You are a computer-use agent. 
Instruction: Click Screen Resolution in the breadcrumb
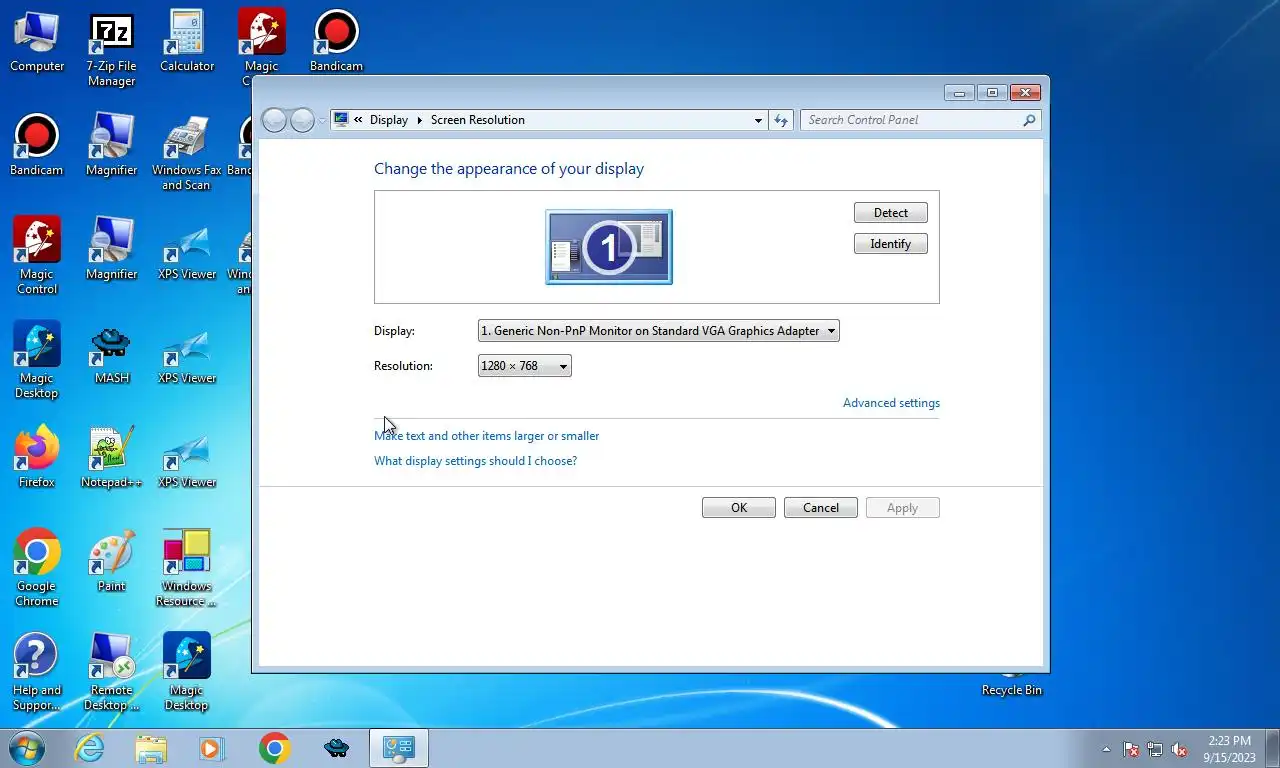pos(477,120)
